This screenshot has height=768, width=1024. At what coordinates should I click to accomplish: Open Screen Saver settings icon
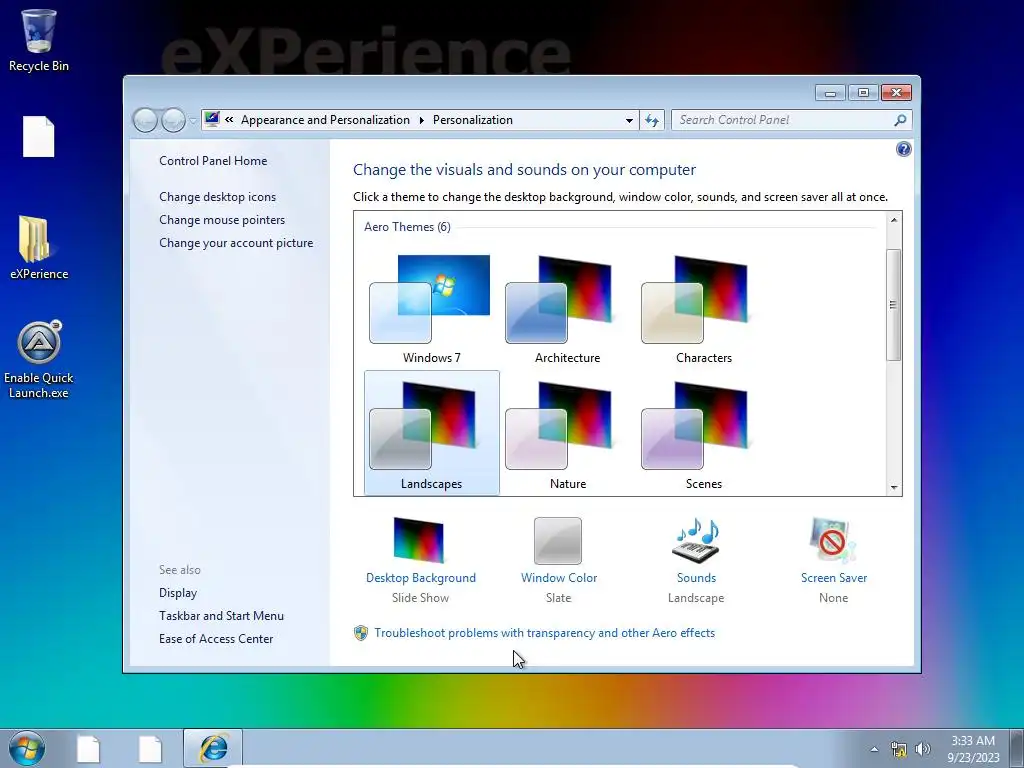[x=833, y=540]
